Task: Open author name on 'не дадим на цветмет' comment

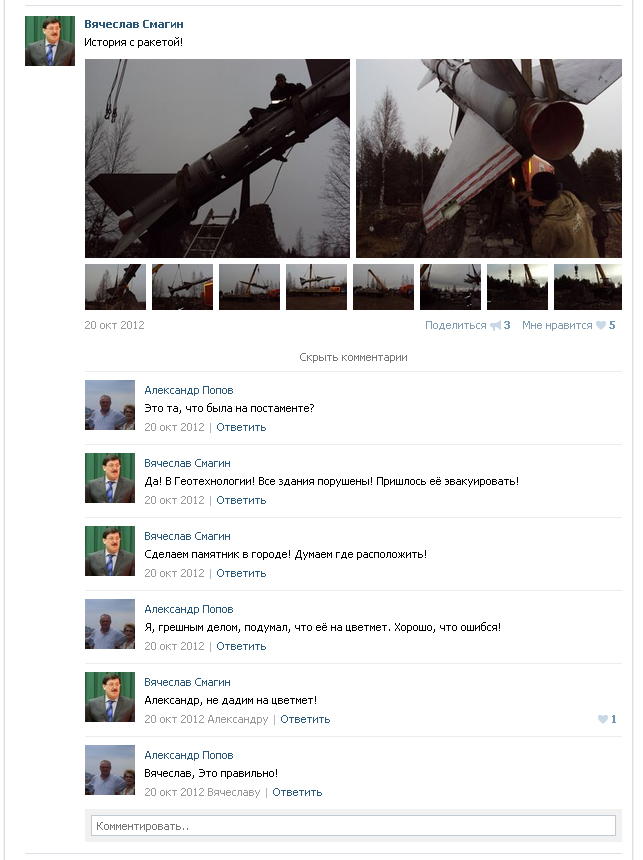Action: (x=187, y=682)
